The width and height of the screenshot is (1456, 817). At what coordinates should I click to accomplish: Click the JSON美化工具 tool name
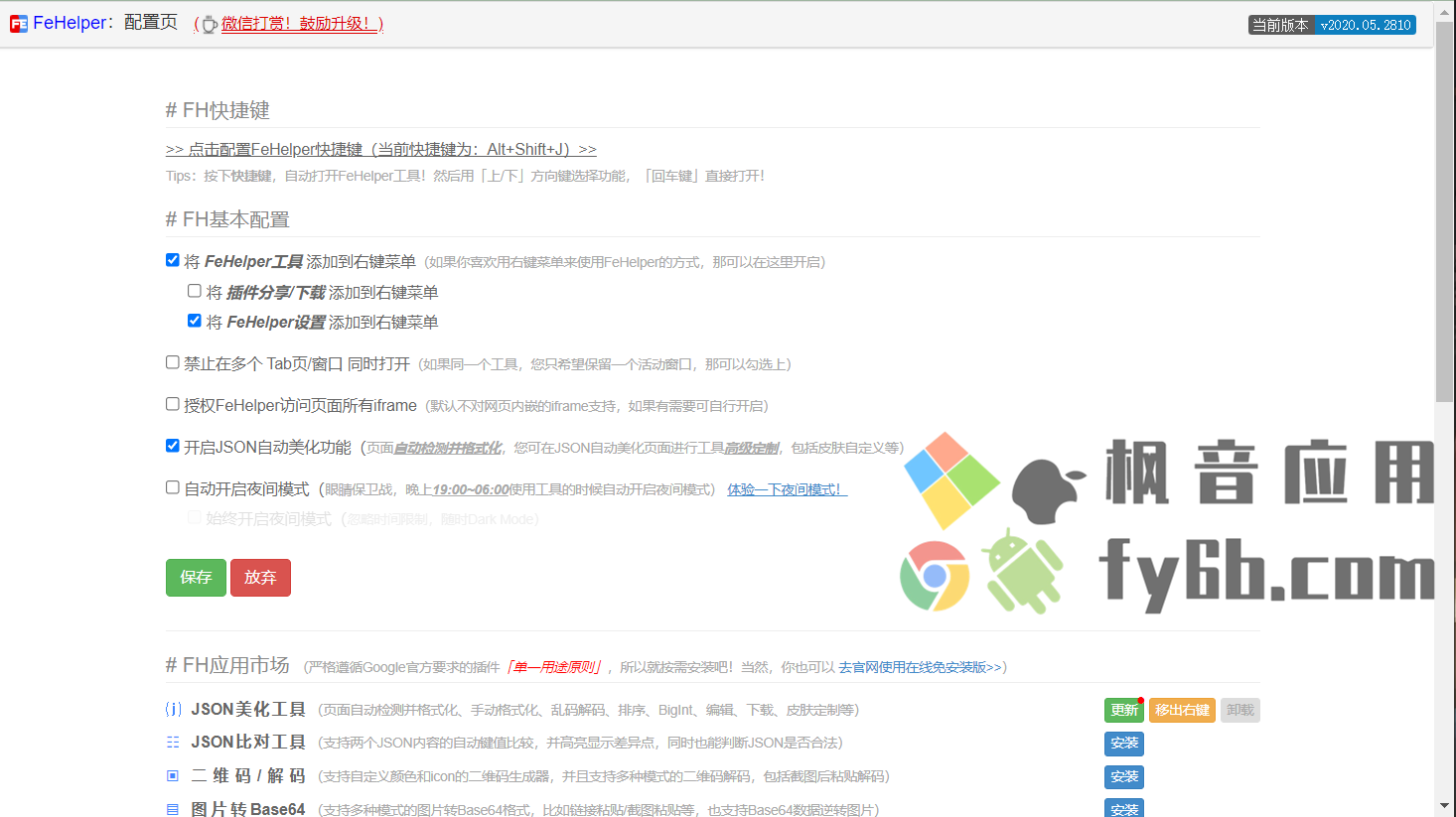(248, 709)
